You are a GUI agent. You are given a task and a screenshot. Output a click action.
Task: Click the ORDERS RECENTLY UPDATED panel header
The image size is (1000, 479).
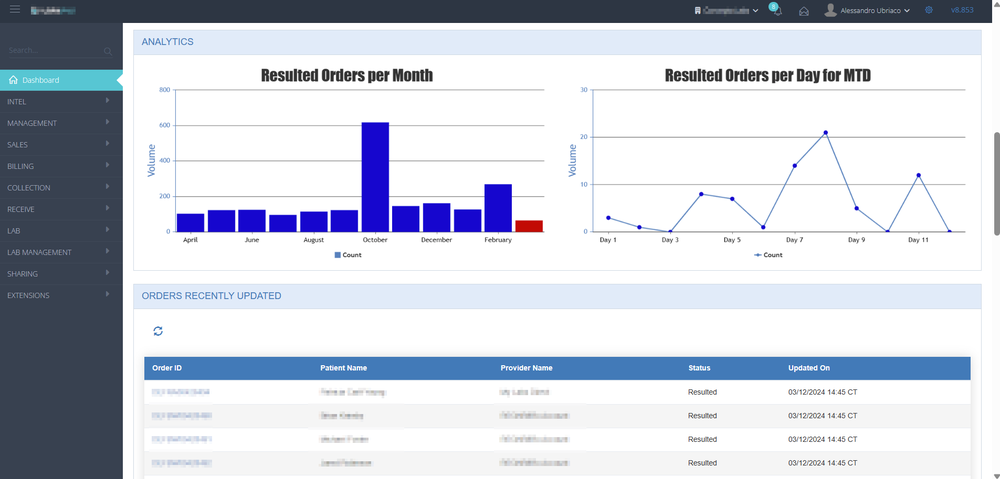point(557,296)
